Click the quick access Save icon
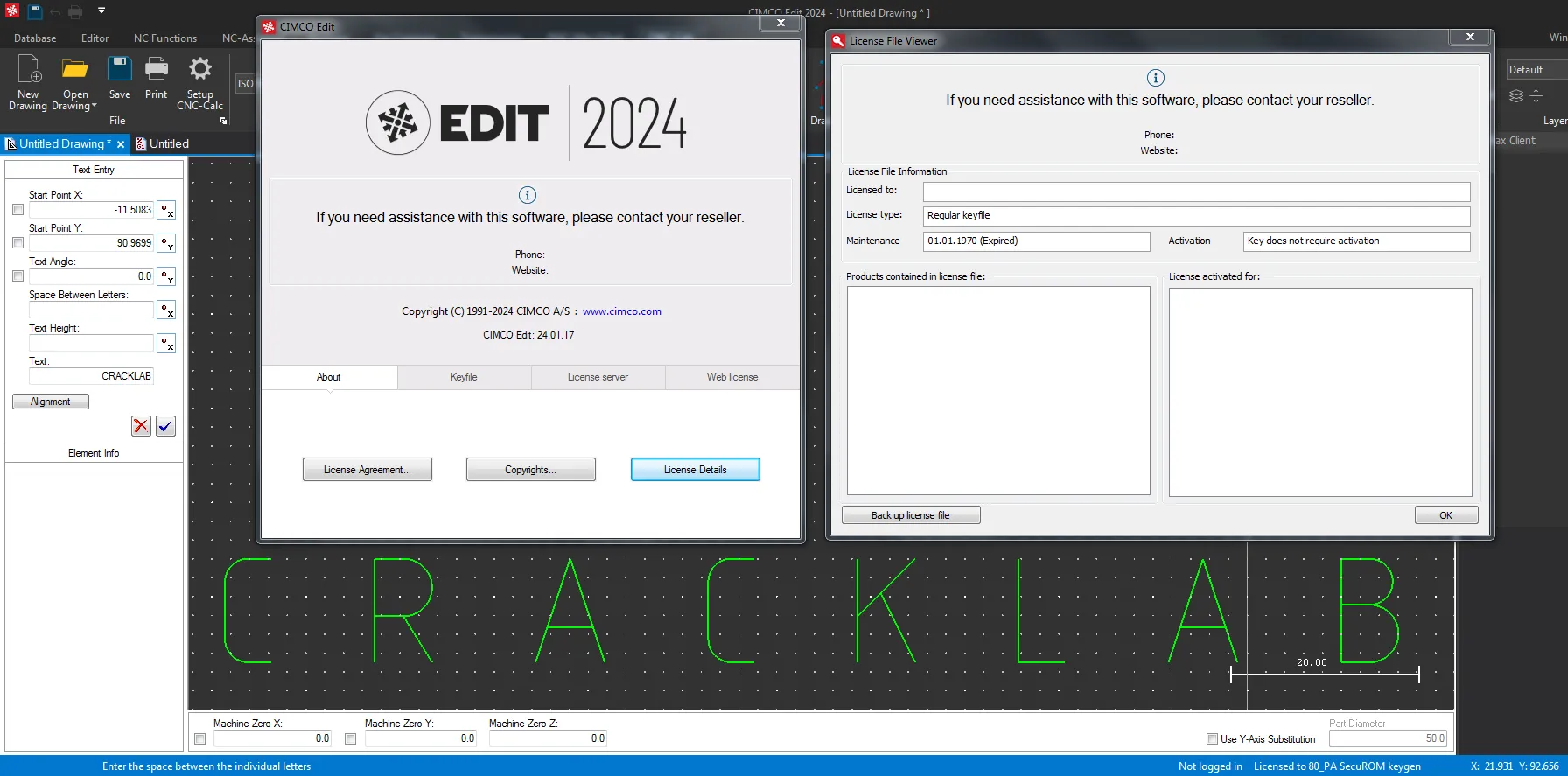The image size is (1568, 776). 35,11
